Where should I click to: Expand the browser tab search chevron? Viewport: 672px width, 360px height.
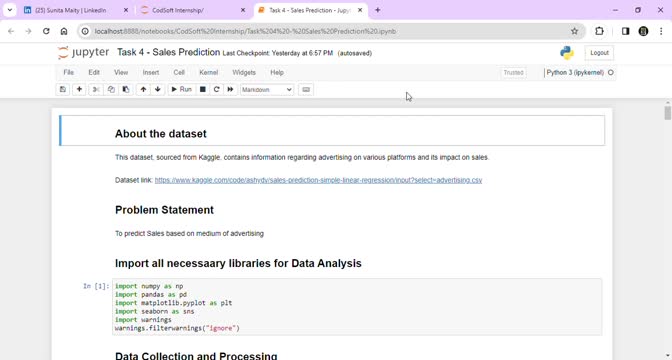tap(9, 10)
